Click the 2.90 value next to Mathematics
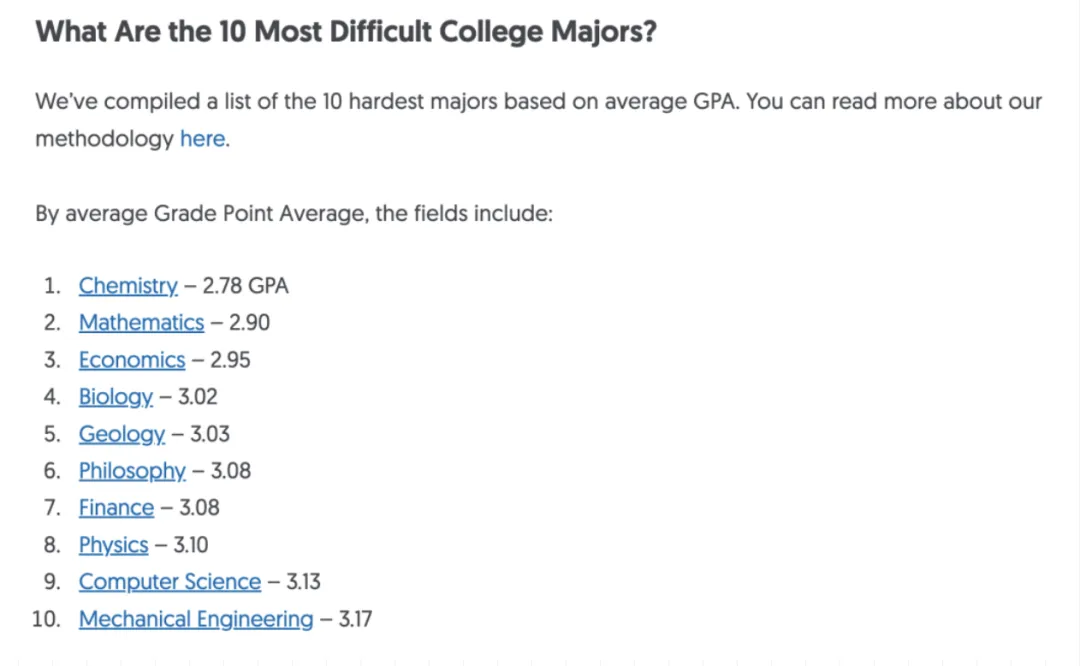 (x=249, y=322)
